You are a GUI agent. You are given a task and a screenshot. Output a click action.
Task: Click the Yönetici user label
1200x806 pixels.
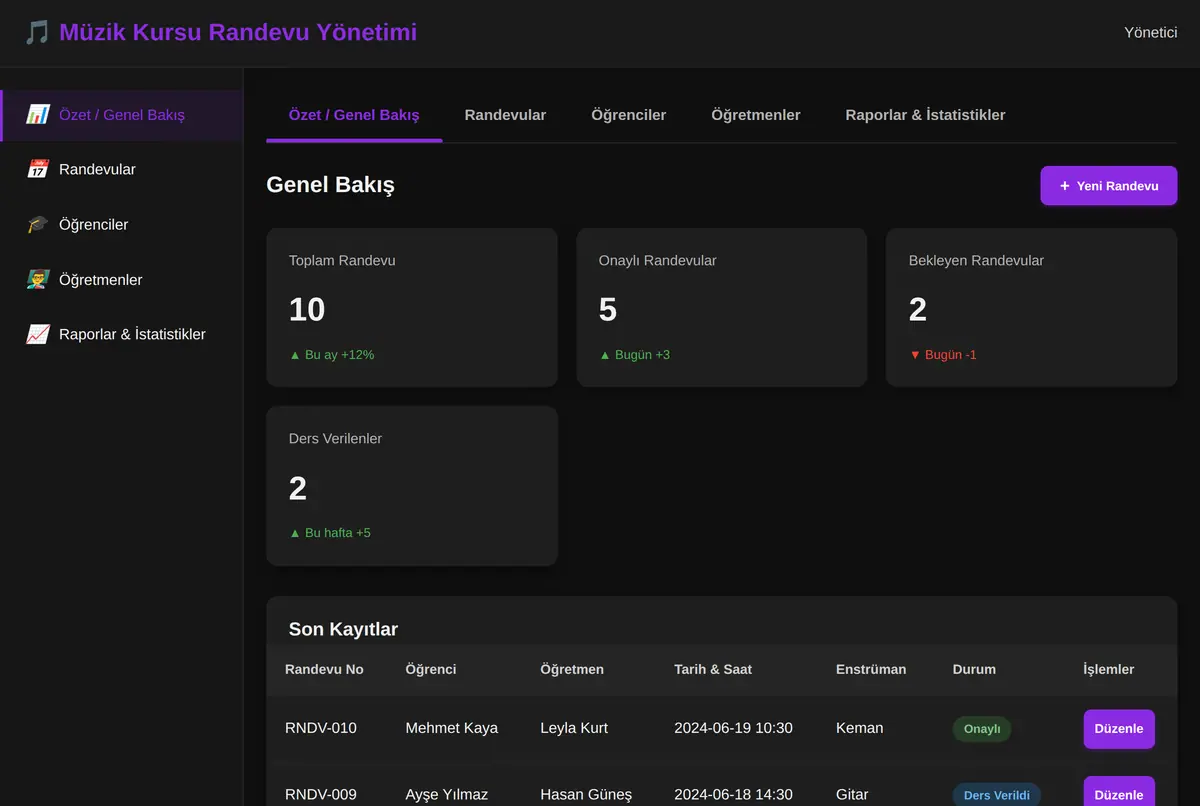coord(1151,32)
